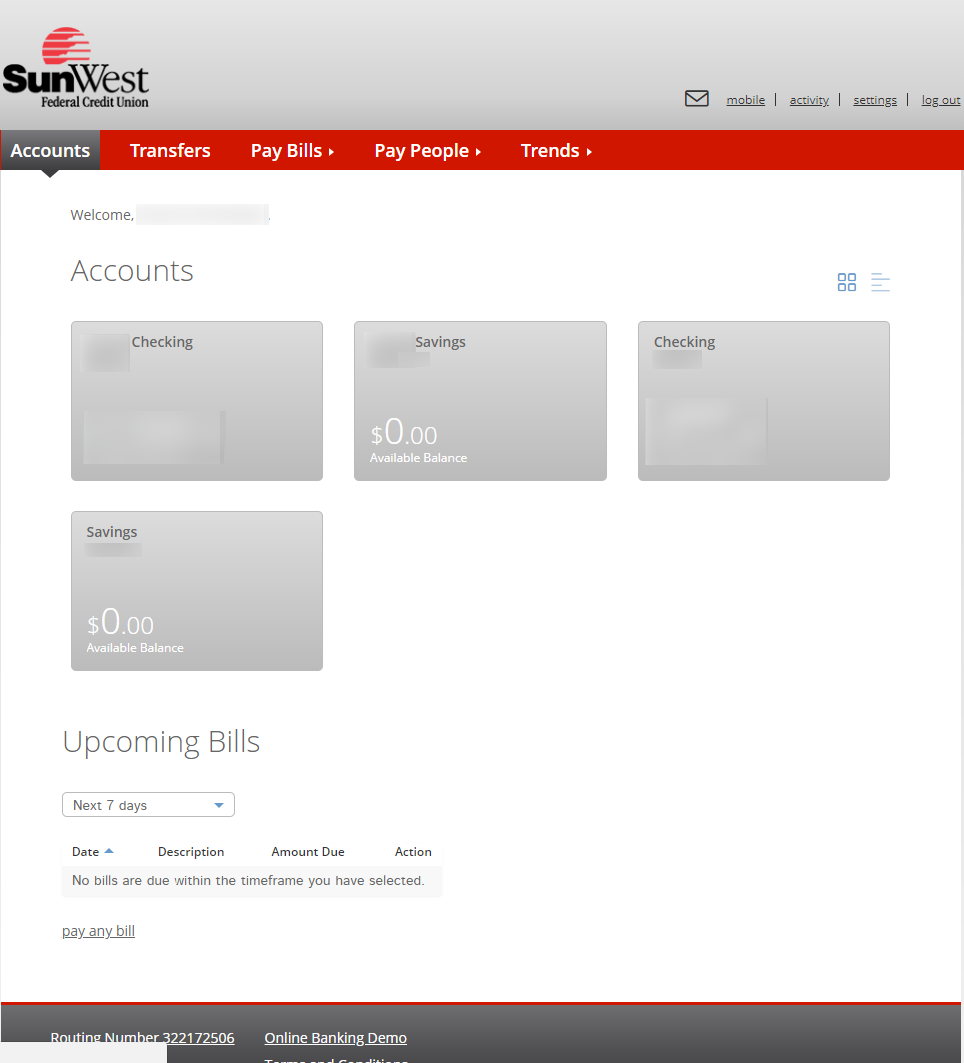Expand the Pay People menu
This screenshot has height=1063, width=964.
click(427, 150)
